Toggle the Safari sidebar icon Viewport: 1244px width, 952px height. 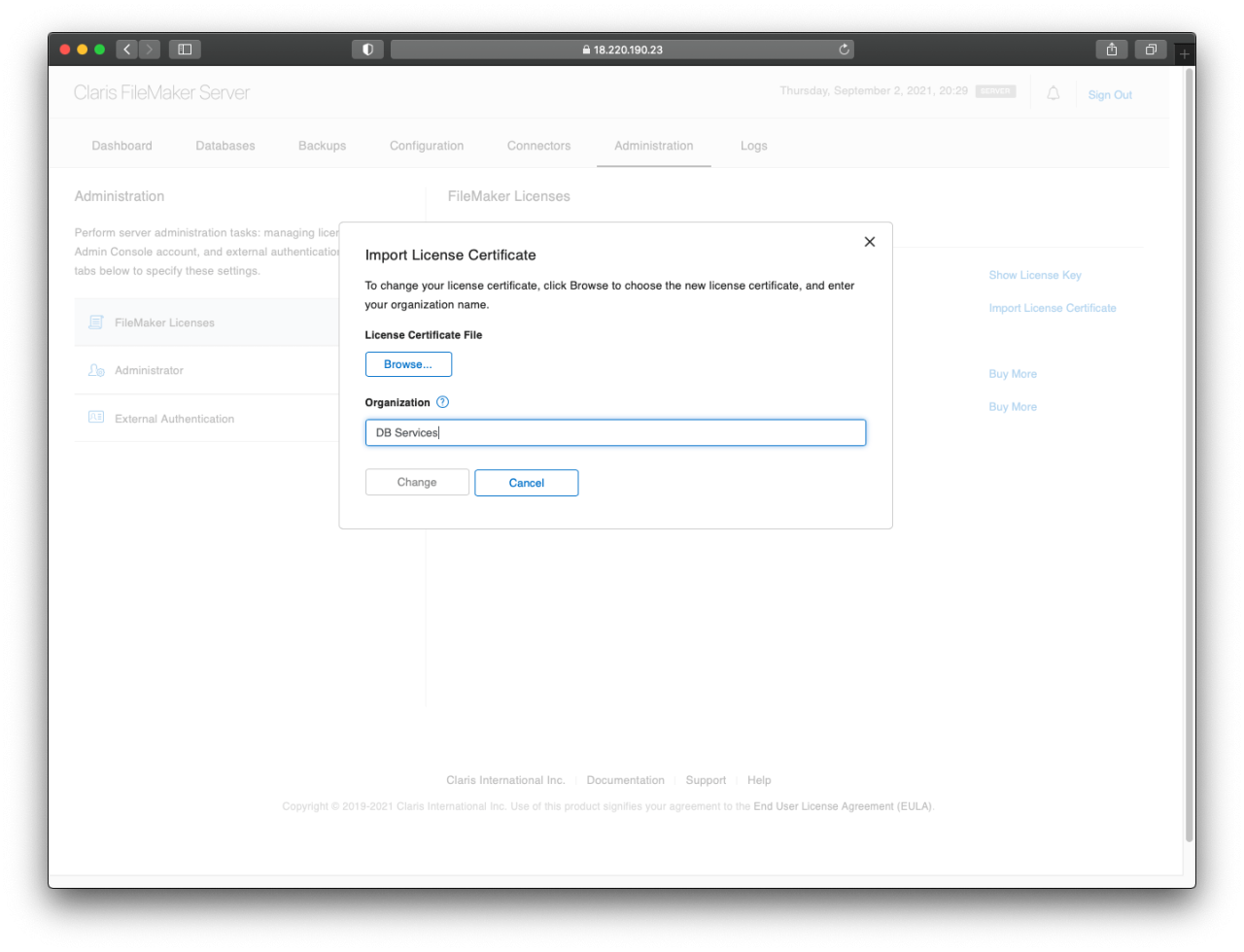[185, 49]
